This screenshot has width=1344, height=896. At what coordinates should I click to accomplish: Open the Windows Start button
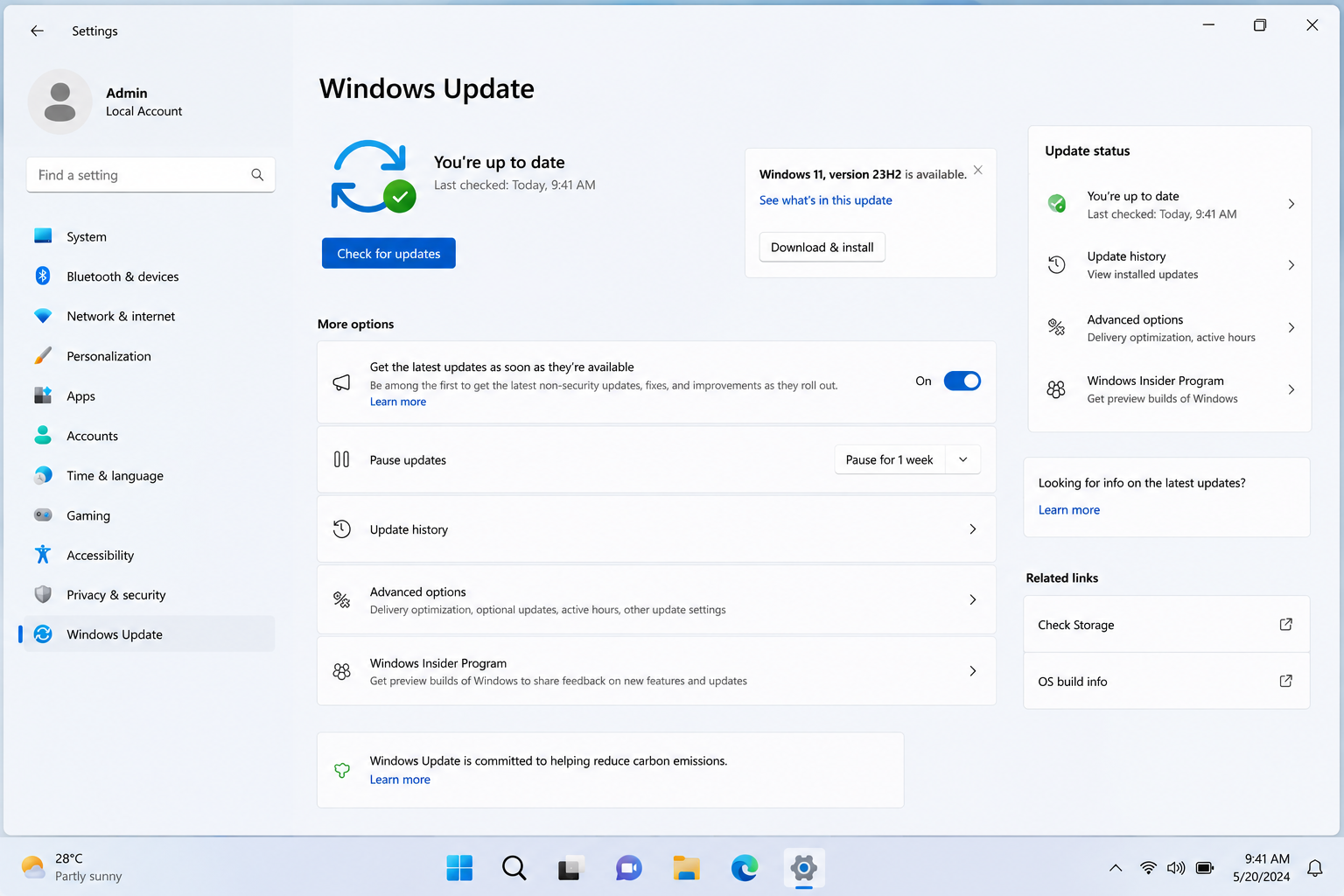click(x=459, y=868)
